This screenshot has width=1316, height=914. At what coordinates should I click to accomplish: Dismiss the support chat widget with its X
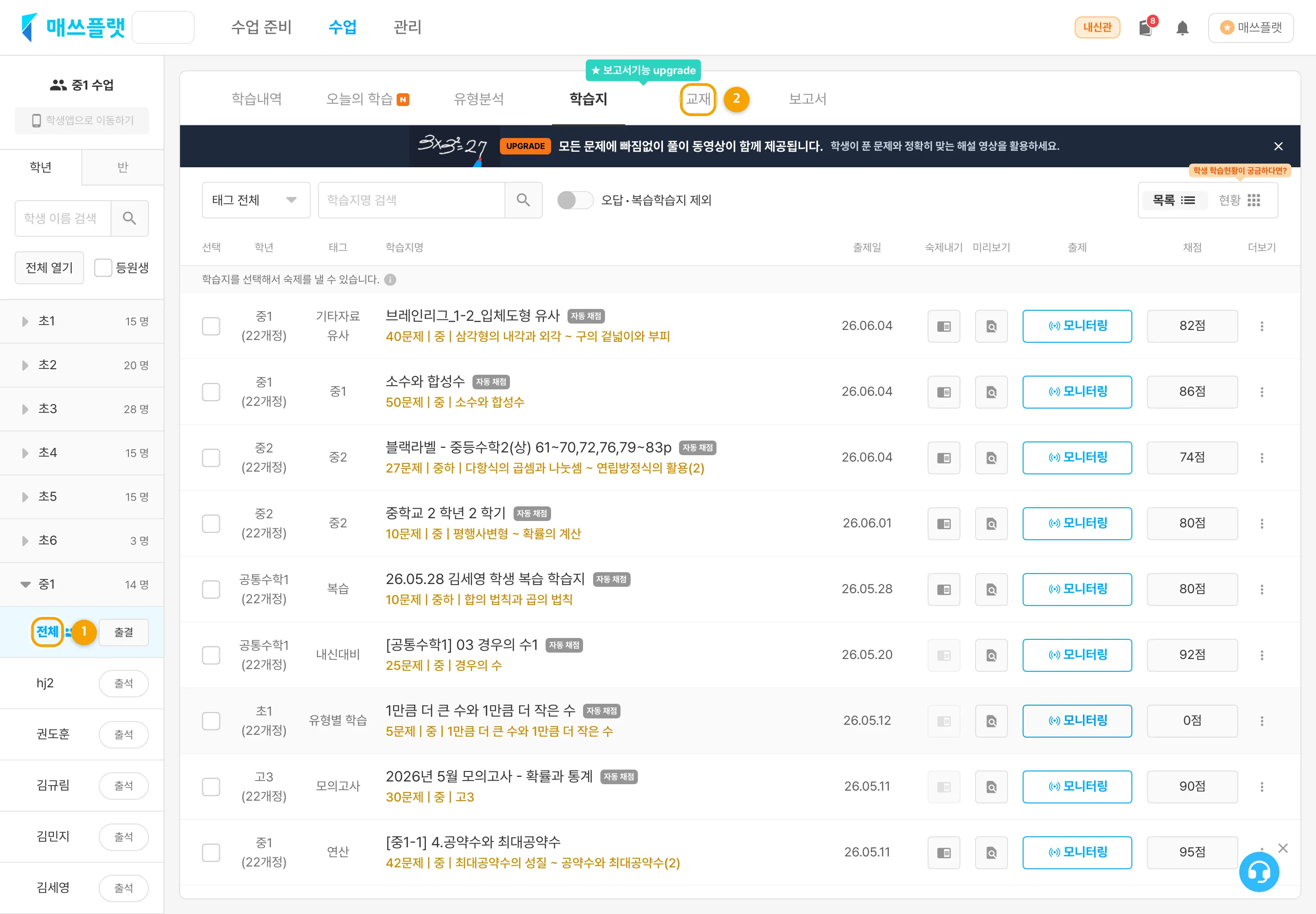[x=1283, y=848]
